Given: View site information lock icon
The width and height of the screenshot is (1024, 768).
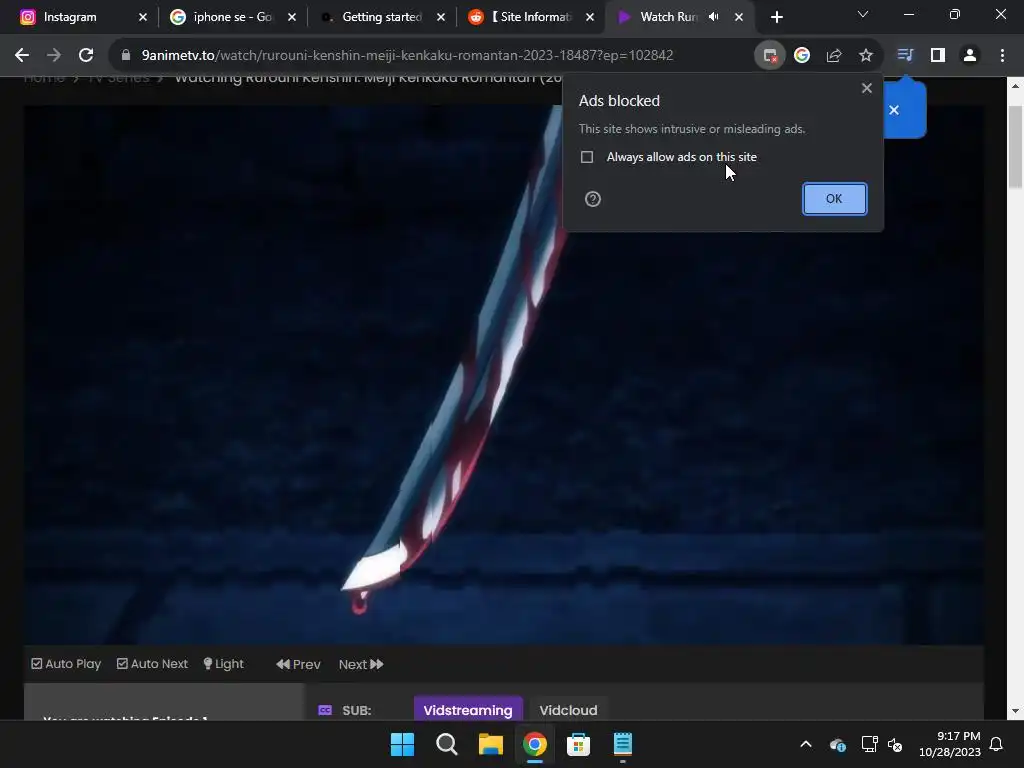Looking at the screenshot, I should coord(126,56).
